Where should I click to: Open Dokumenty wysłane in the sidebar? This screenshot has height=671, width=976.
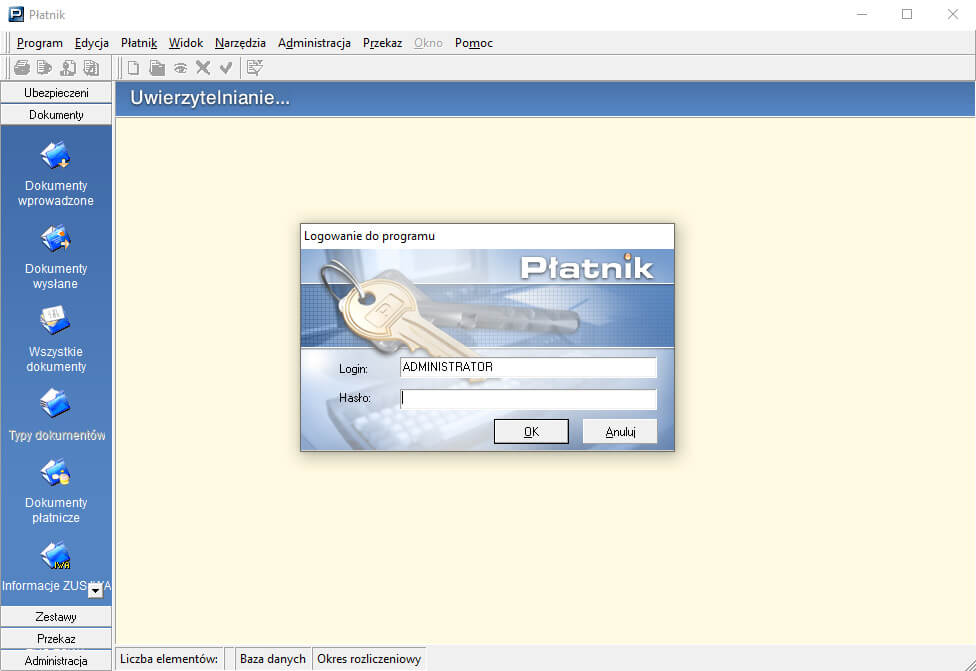(x=56, y=258)
